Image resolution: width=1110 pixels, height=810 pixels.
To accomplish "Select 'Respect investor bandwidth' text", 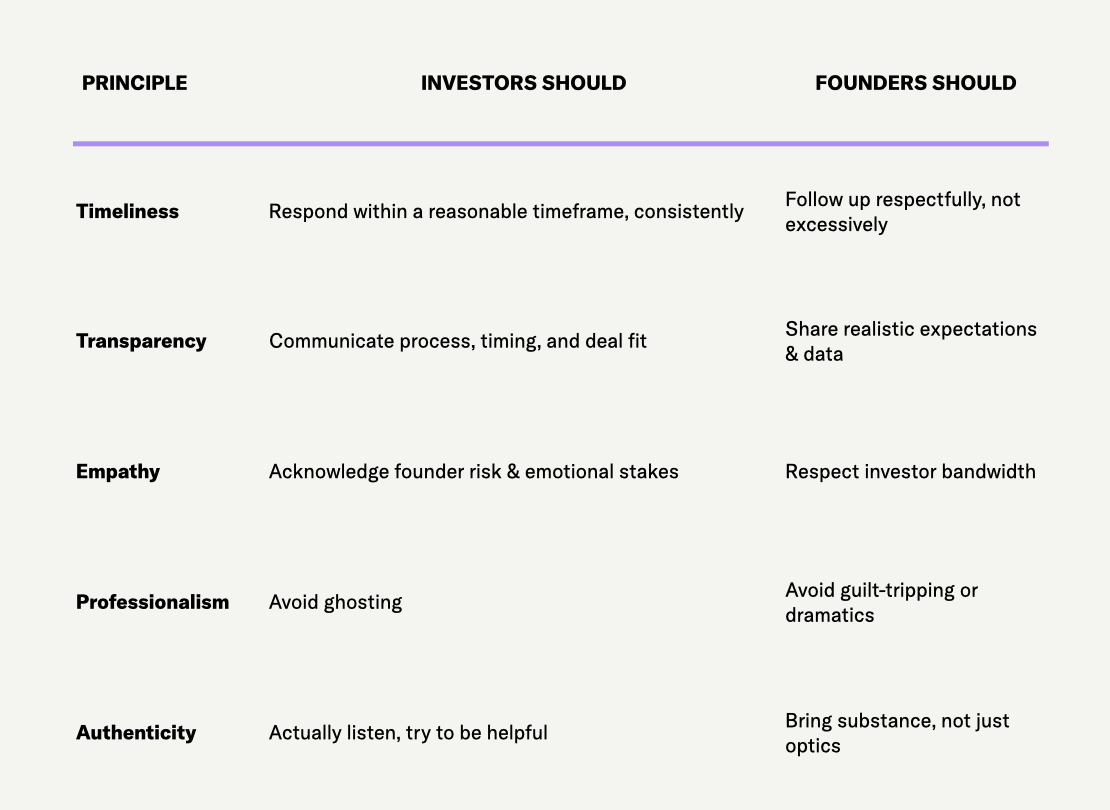I will 910,471.
